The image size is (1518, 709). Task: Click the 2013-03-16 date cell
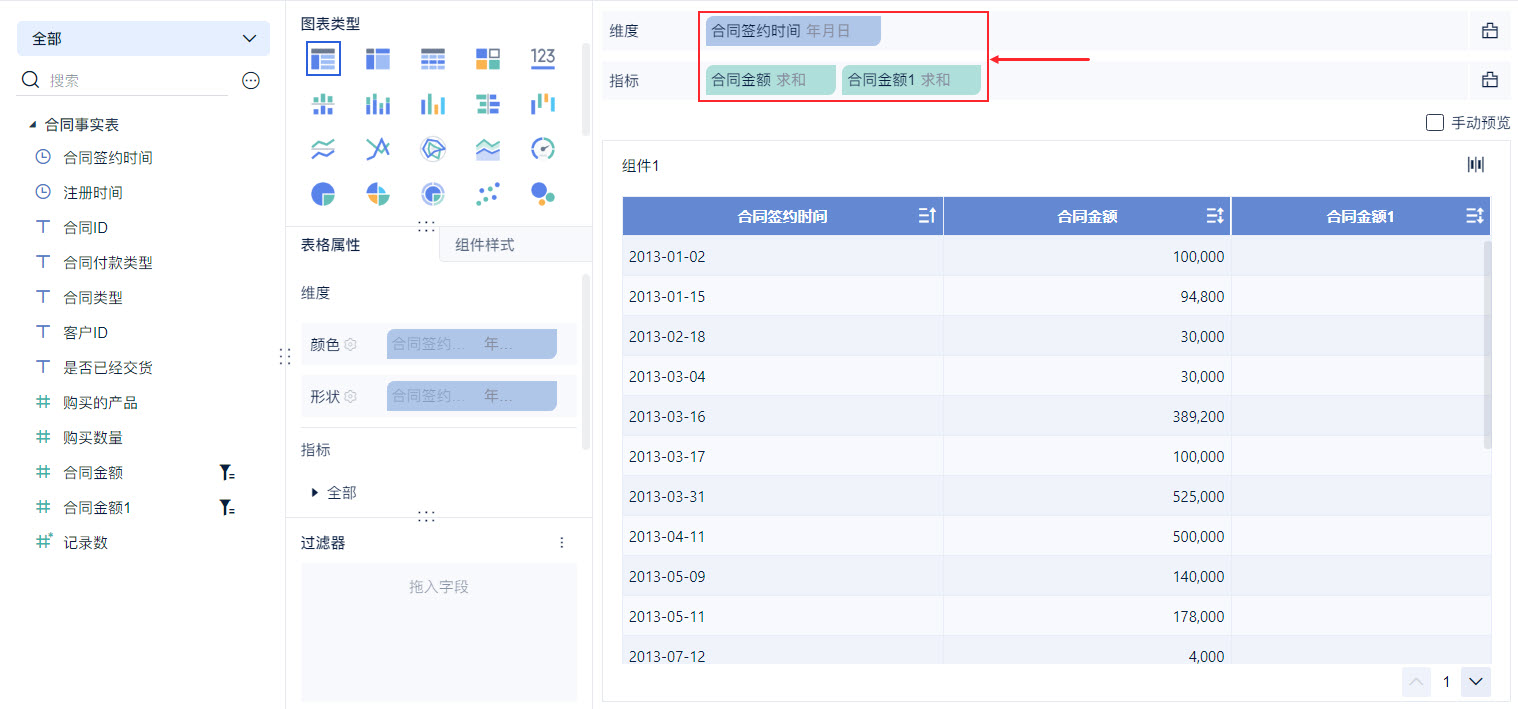pyautogui.click(x=783, y=416)
